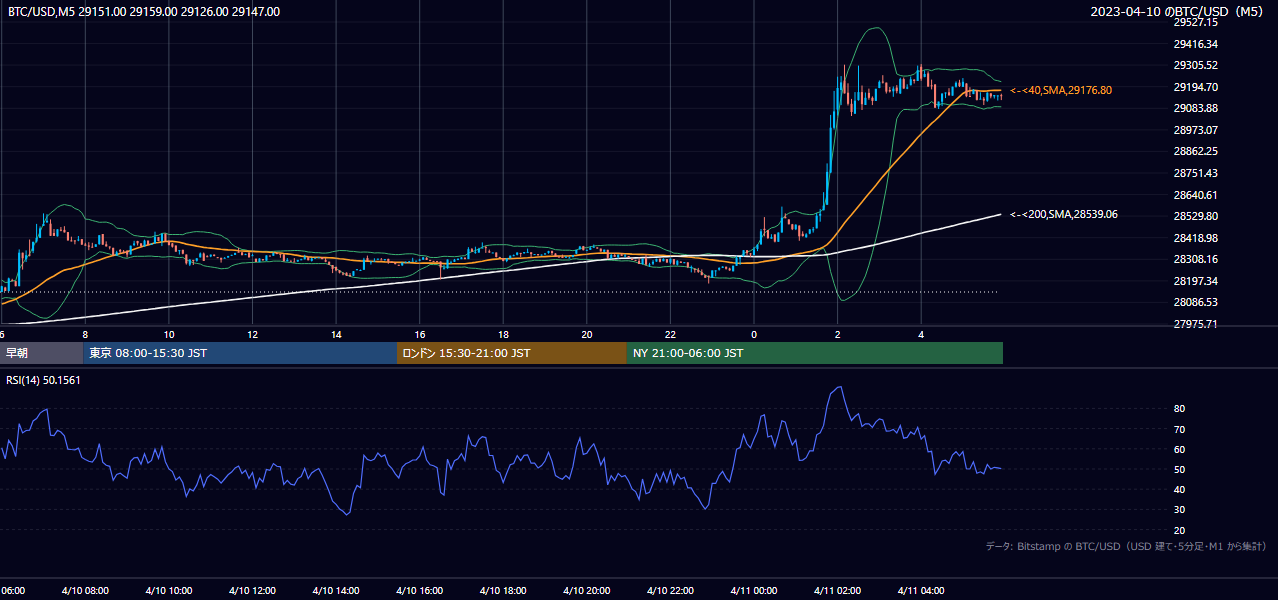Image resolution: width=1278 pixels, height=600 pixels.
Task: Click price axis label 28640.61
Action: pos(1196,195)
